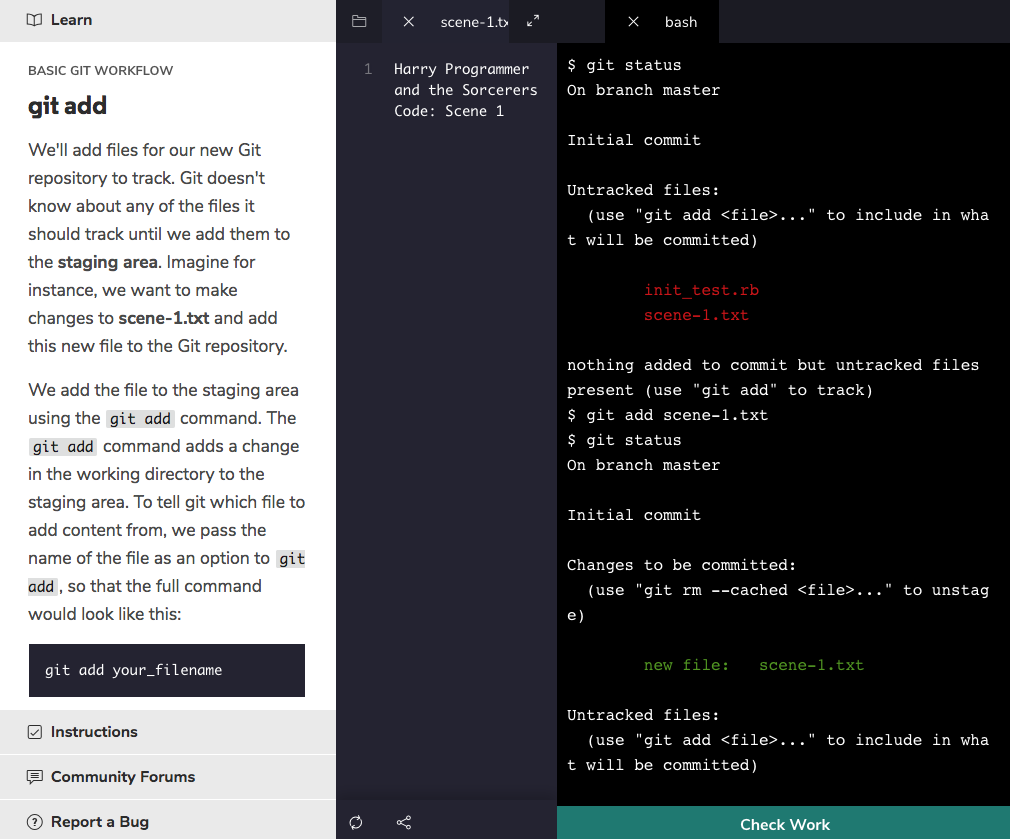
Task: Click the Report a Bug question icon
Action: 35,822
